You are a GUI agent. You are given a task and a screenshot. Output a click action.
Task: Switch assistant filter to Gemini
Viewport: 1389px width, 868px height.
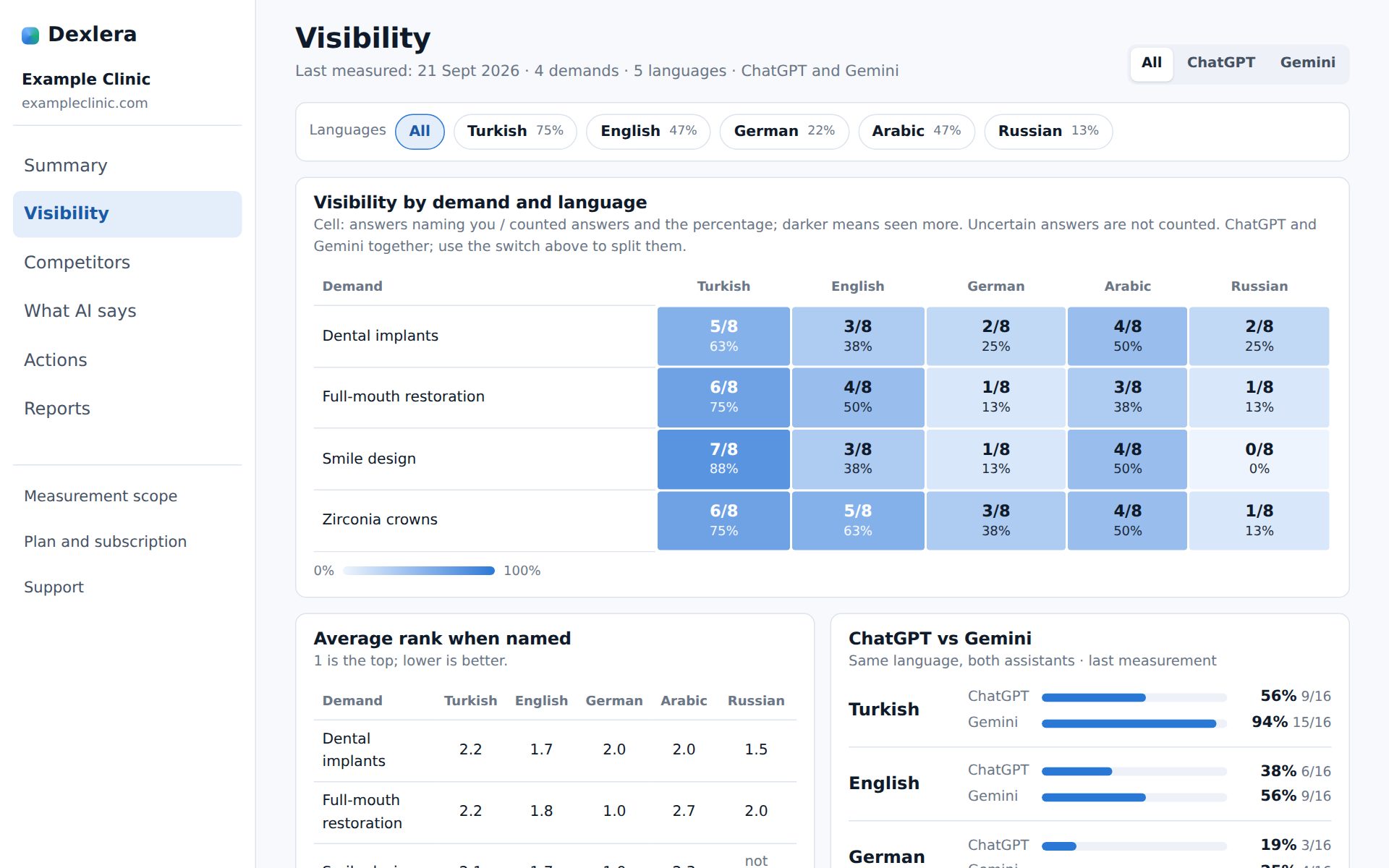coord(1308,63)
